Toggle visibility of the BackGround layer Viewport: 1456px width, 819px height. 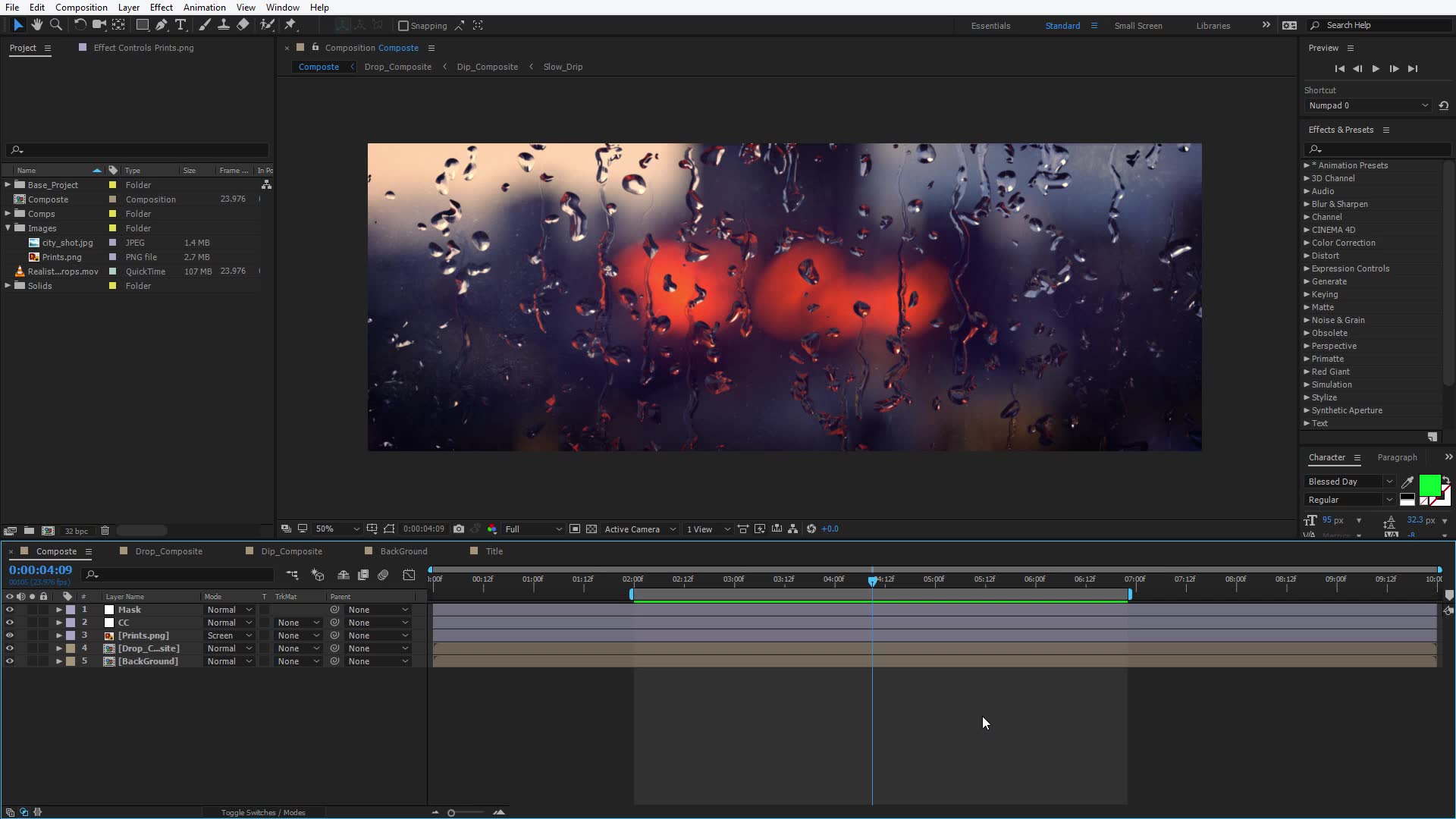click(10, 661)
